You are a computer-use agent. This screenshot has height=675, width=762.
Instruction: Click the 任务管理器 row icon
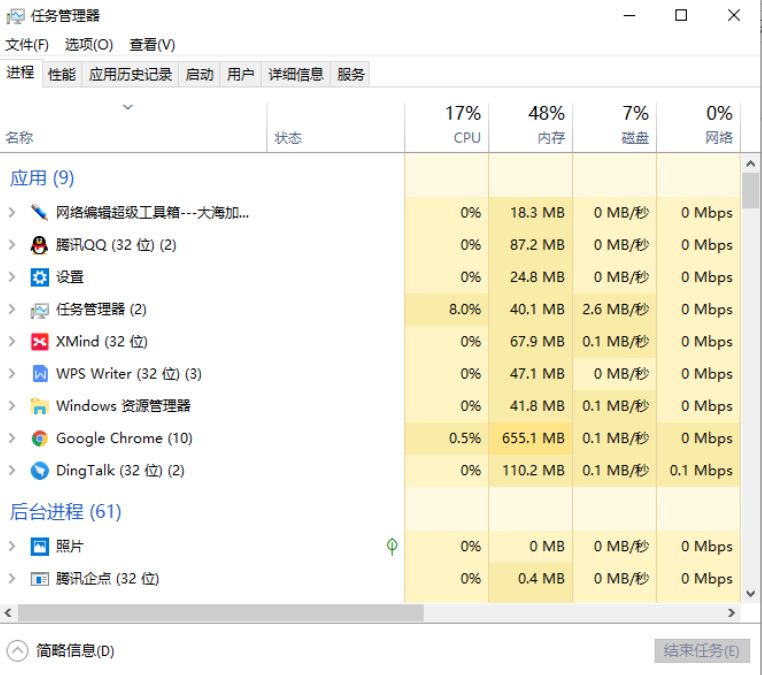pyautogui.click(x=39, y=310)
